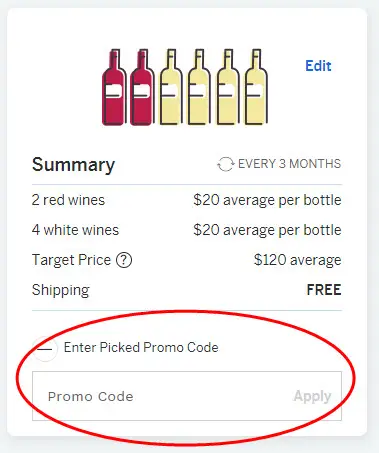Click the first white wine bottle icon

(171, 87)
